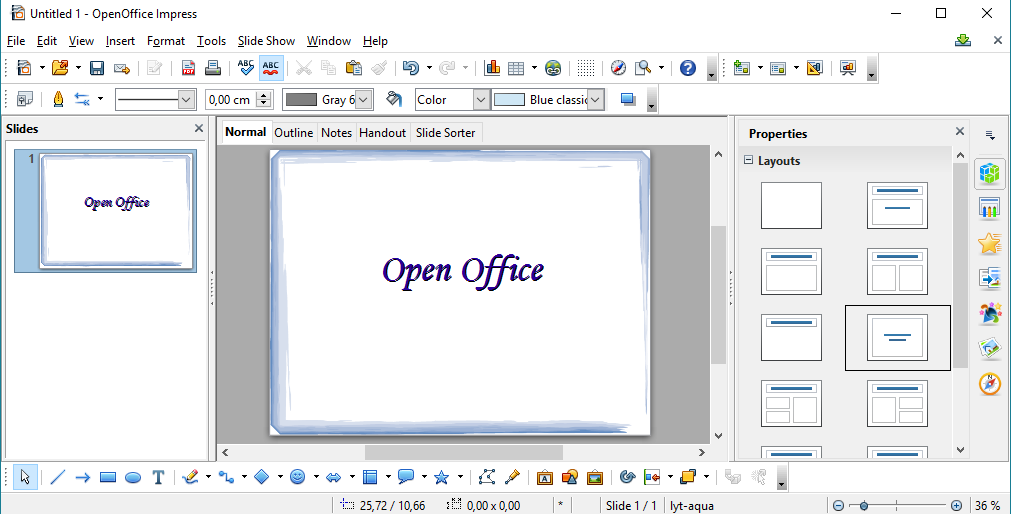Select the Centered Text layout

[x=898, y=337]
